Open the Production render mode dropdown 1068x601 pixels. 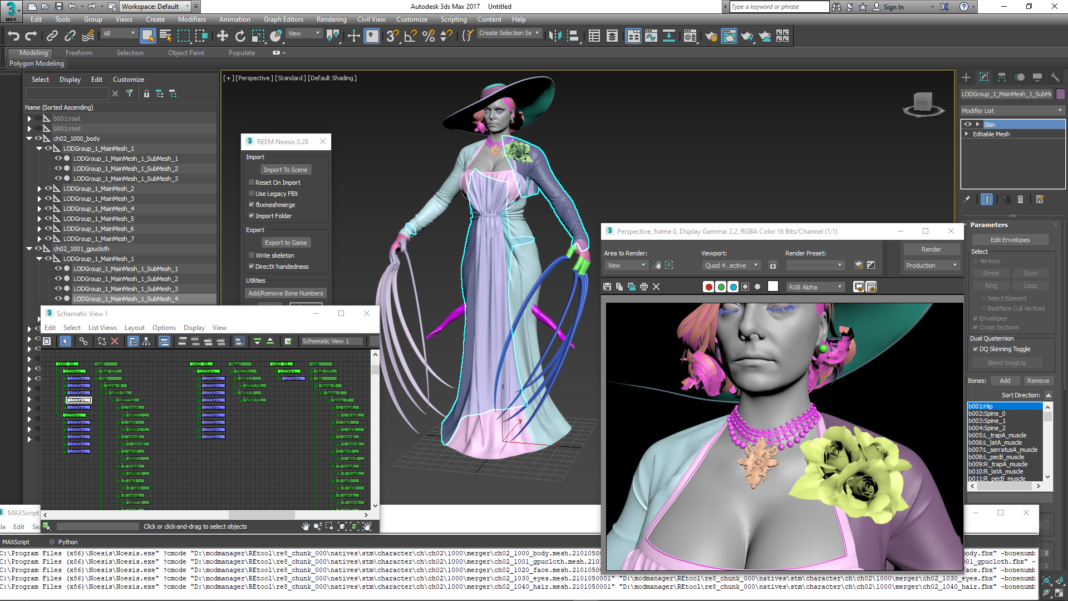(931, 265)
